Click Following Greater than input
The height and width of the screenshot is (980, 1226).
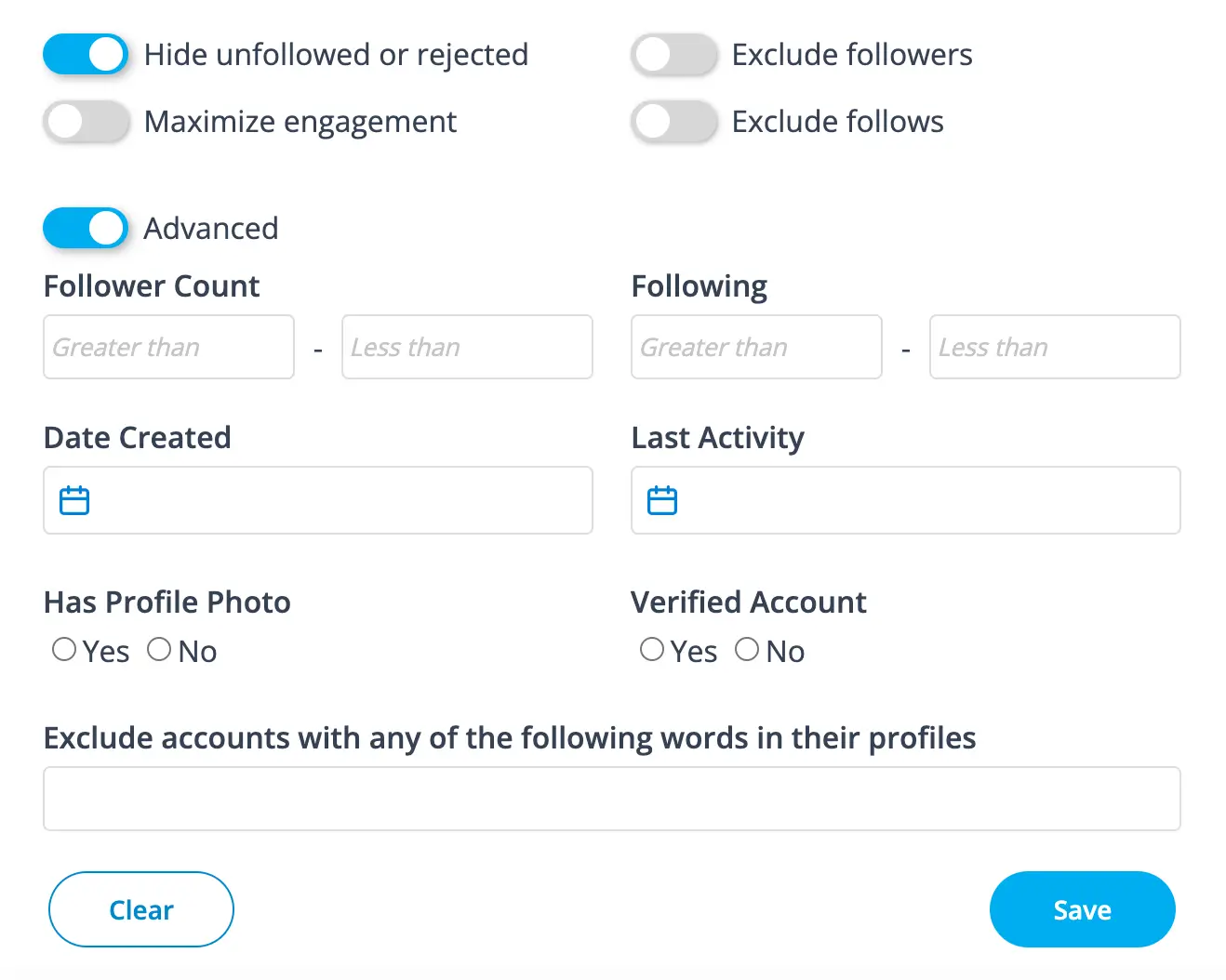click(x=756, y=347)
